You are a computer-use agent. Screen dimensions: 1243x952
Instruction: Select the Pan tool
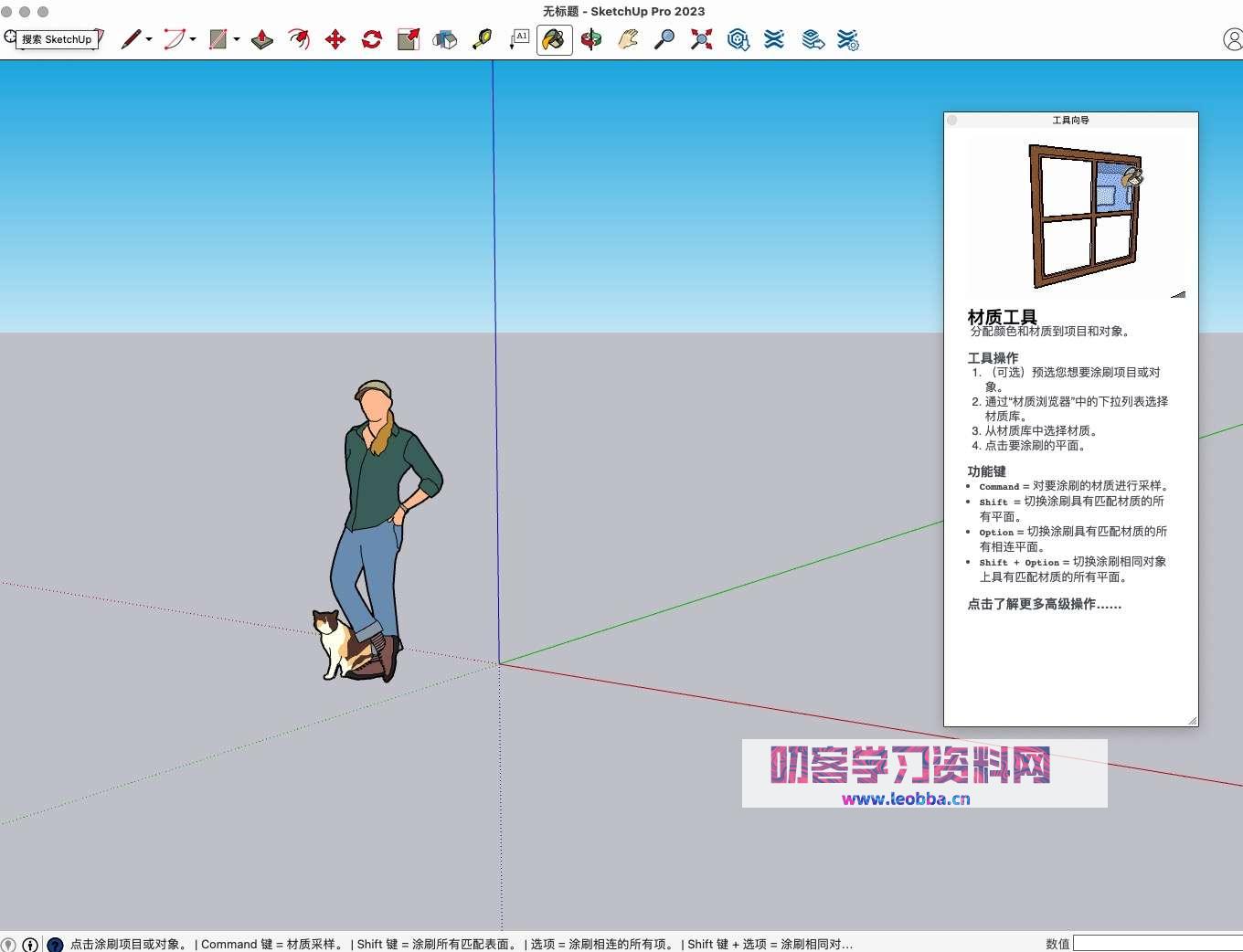627,39
